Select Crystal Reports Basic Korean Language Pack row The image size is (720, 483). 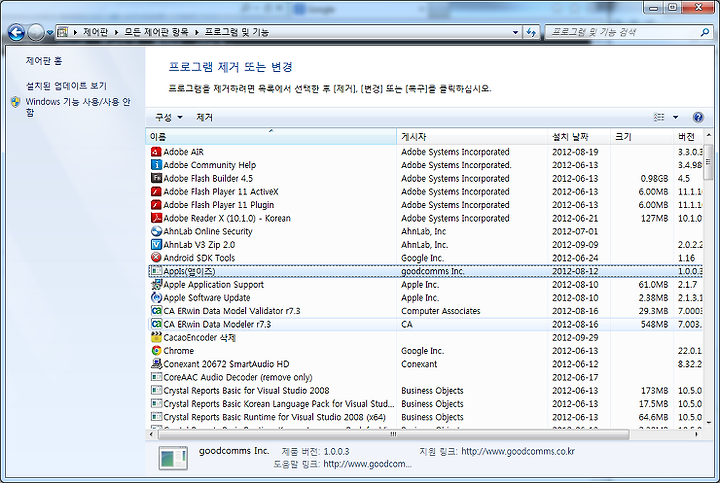coord(426,404)
